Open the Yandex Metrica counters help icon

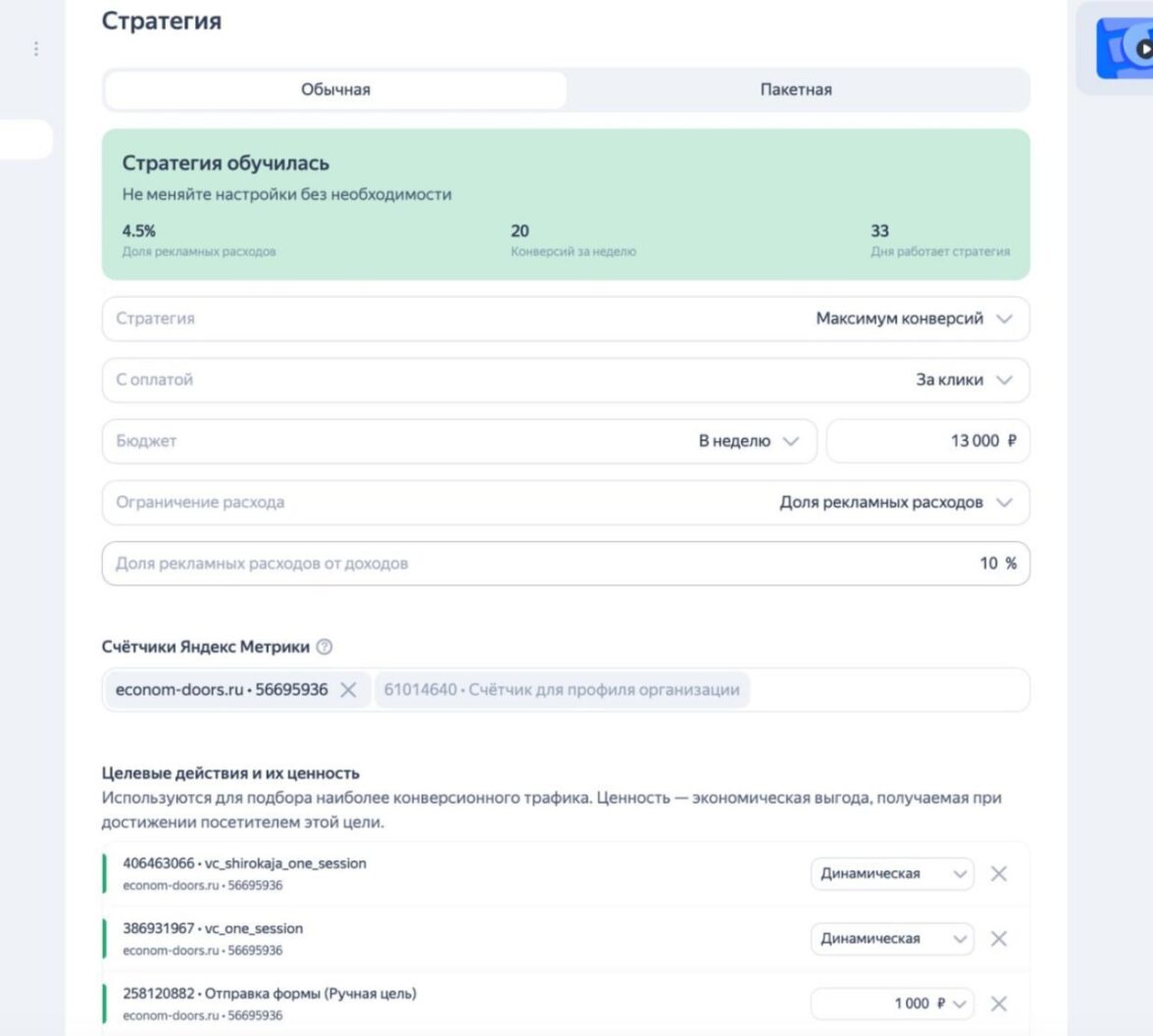click(x=325, y=647)
